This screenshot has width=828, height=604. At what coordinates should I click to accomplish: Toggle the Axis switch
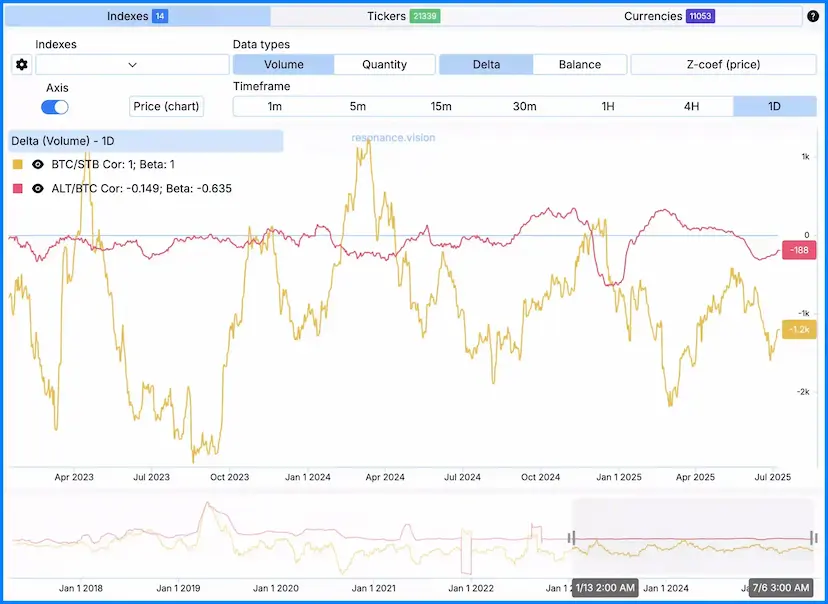55,107
